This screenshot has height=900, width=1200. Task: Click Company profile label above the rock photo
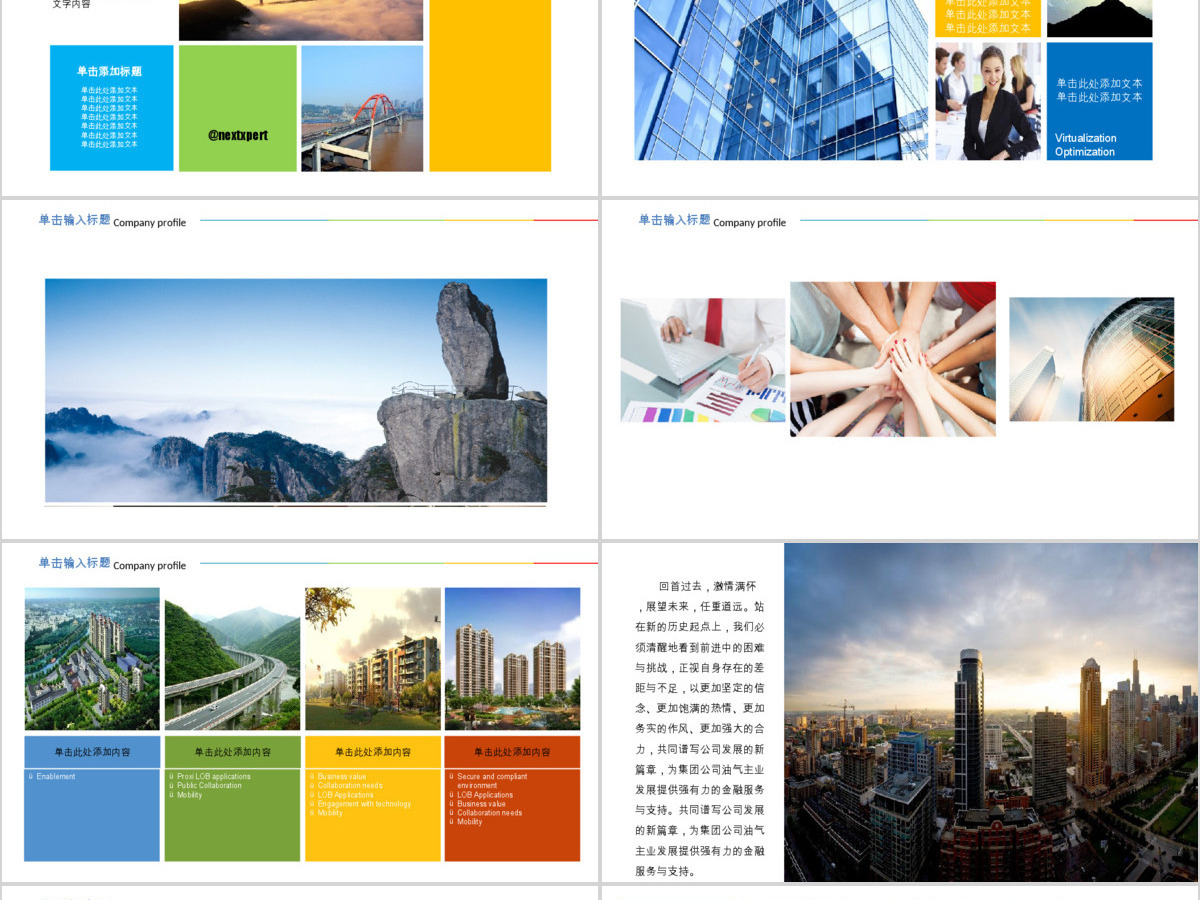click(x=150, y=222)
